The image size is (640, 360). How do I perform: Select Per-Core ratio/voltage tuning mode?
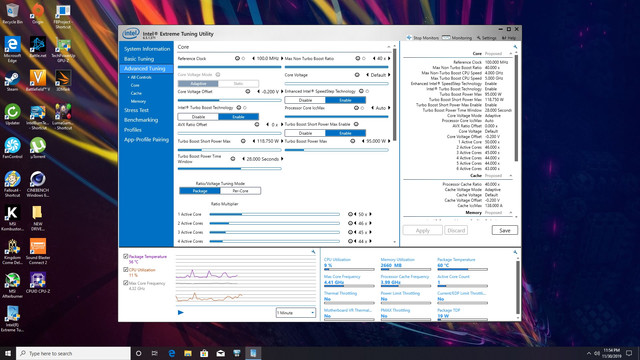tap(240, 191)
